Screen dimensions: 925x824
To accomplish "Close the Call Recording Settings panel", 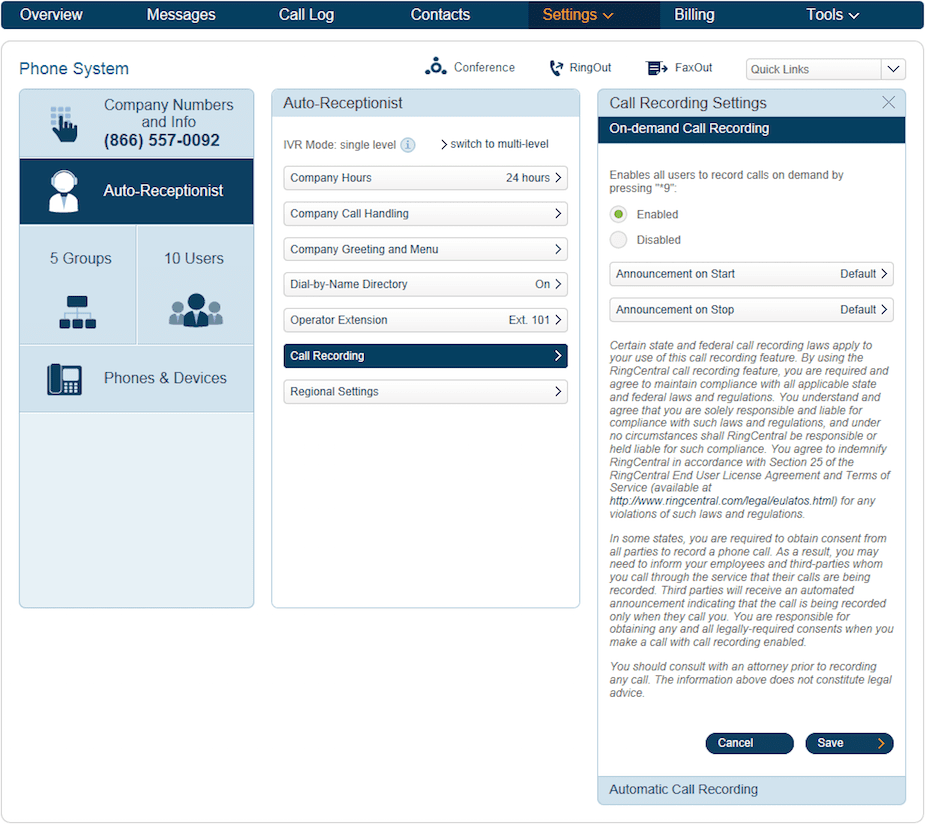I will (x=888, y=102).
